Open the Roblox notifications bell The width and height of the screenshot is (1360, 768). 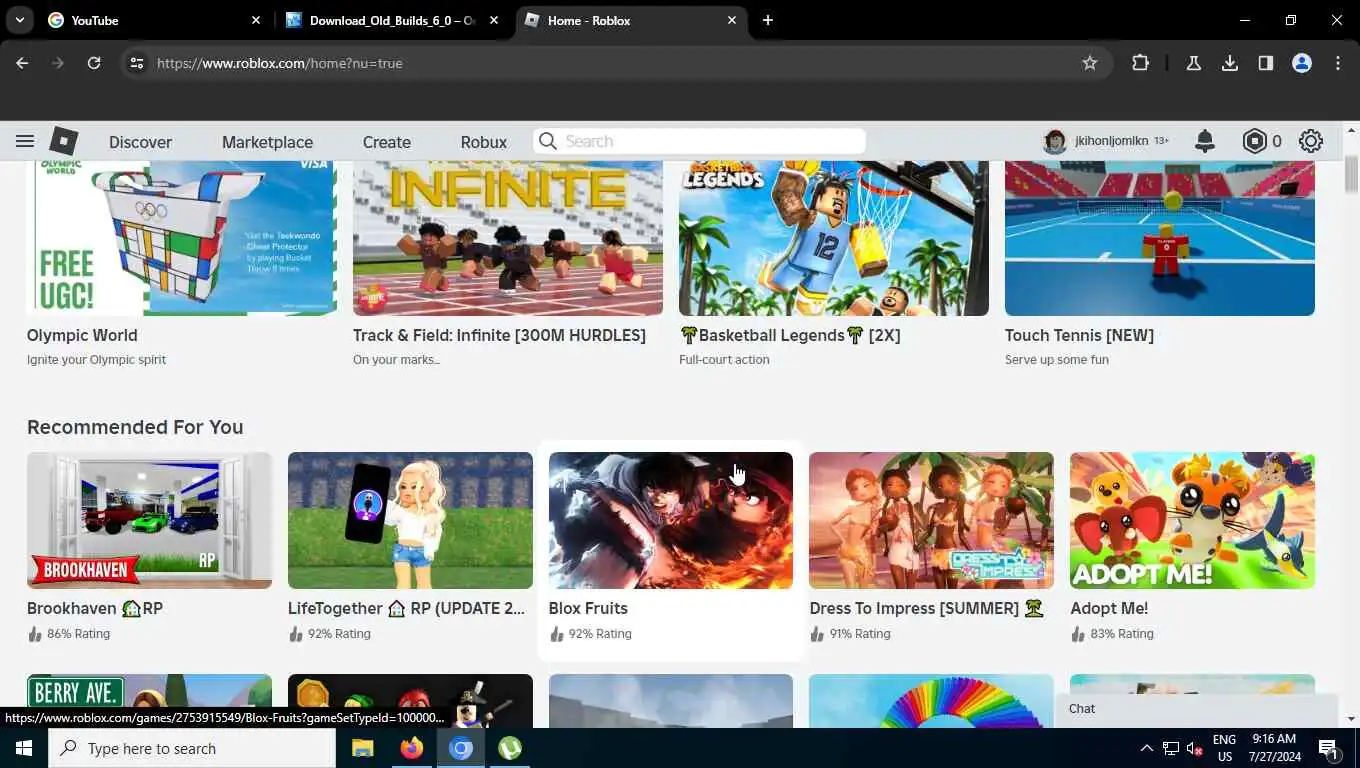(1205, 141)
